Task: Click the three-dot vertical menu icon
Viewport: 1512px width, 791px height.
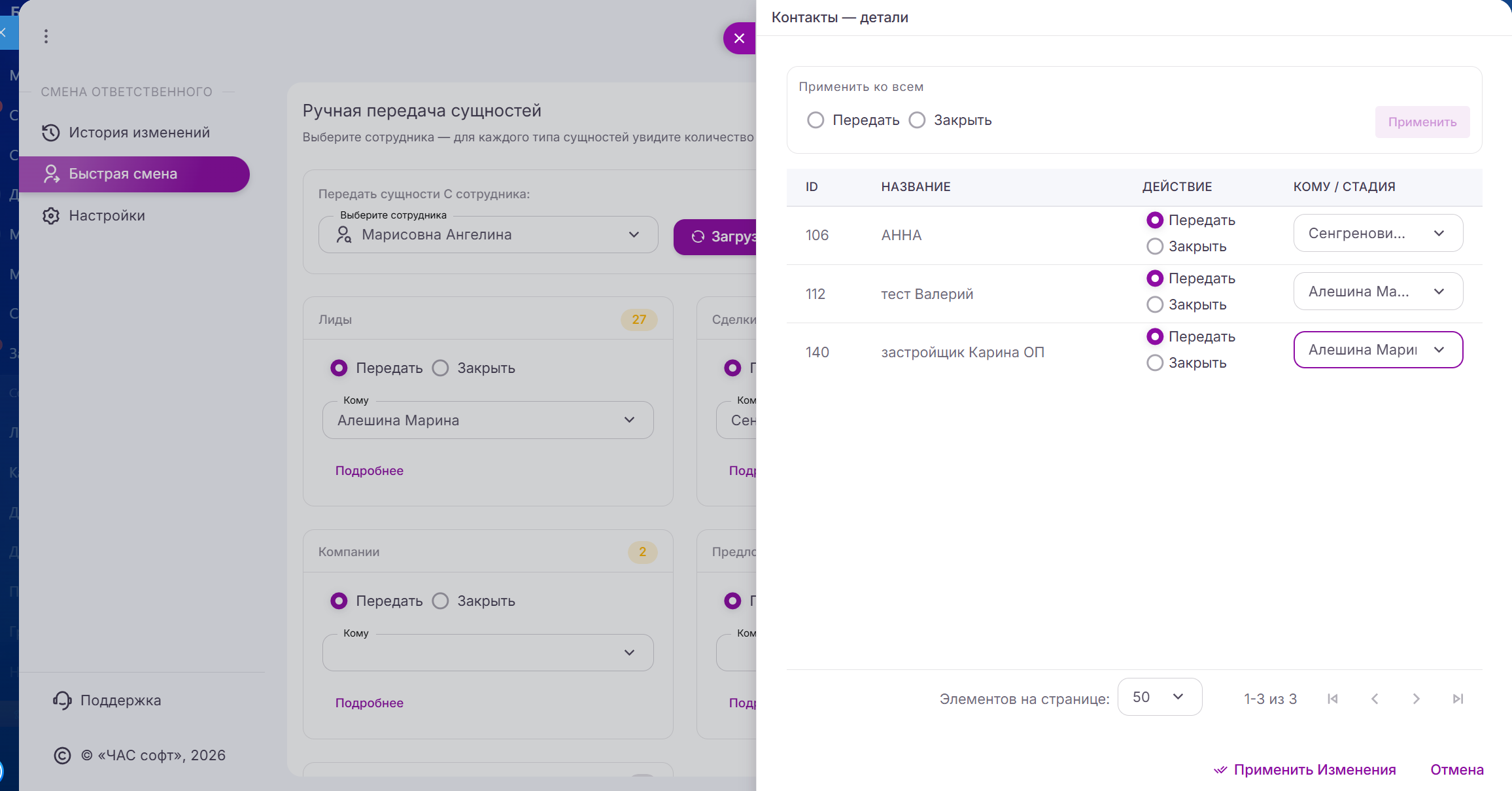Action: coord(46,37)
